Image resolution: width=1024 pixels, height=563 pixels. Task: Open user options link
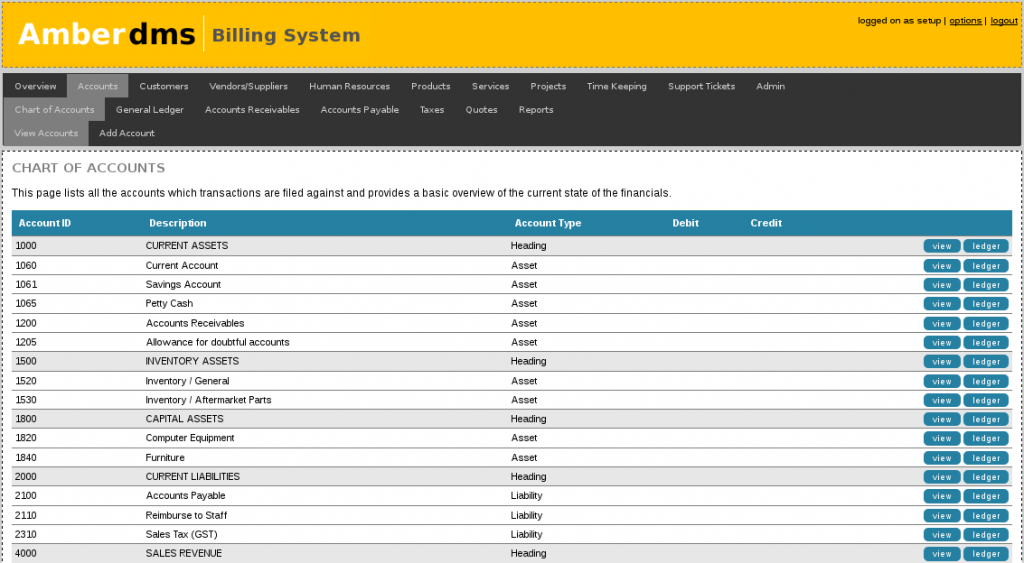[965, 21]
